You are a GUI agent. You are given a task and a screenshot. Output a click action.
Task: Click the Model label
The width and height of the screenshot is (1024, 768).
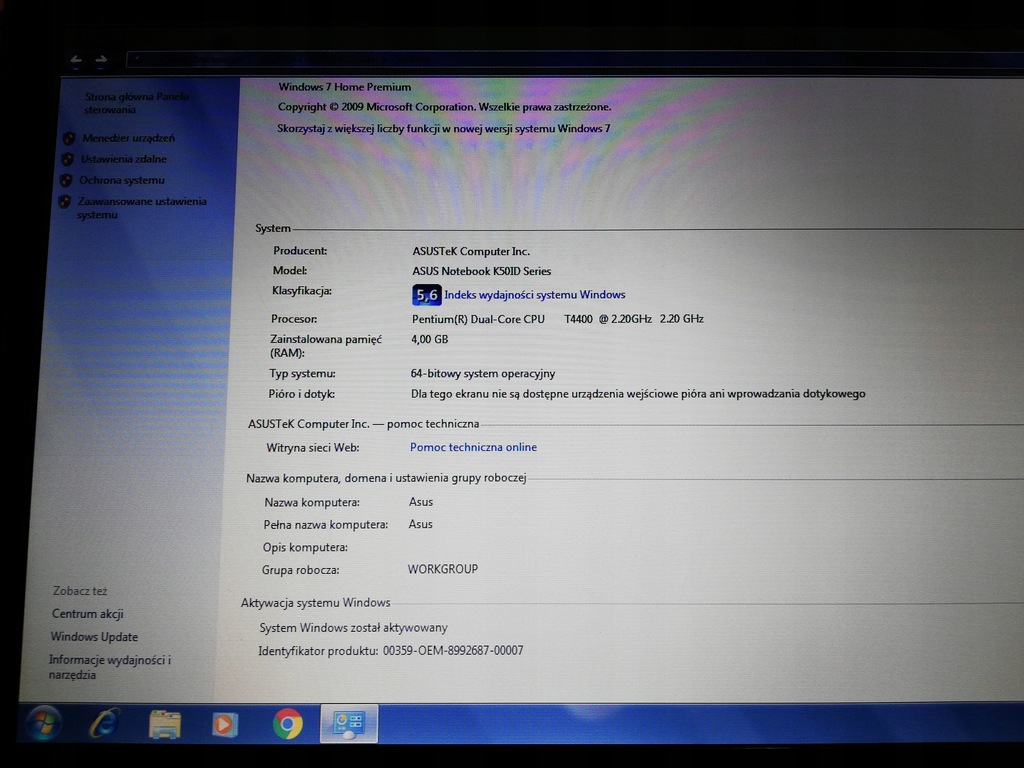289,270
